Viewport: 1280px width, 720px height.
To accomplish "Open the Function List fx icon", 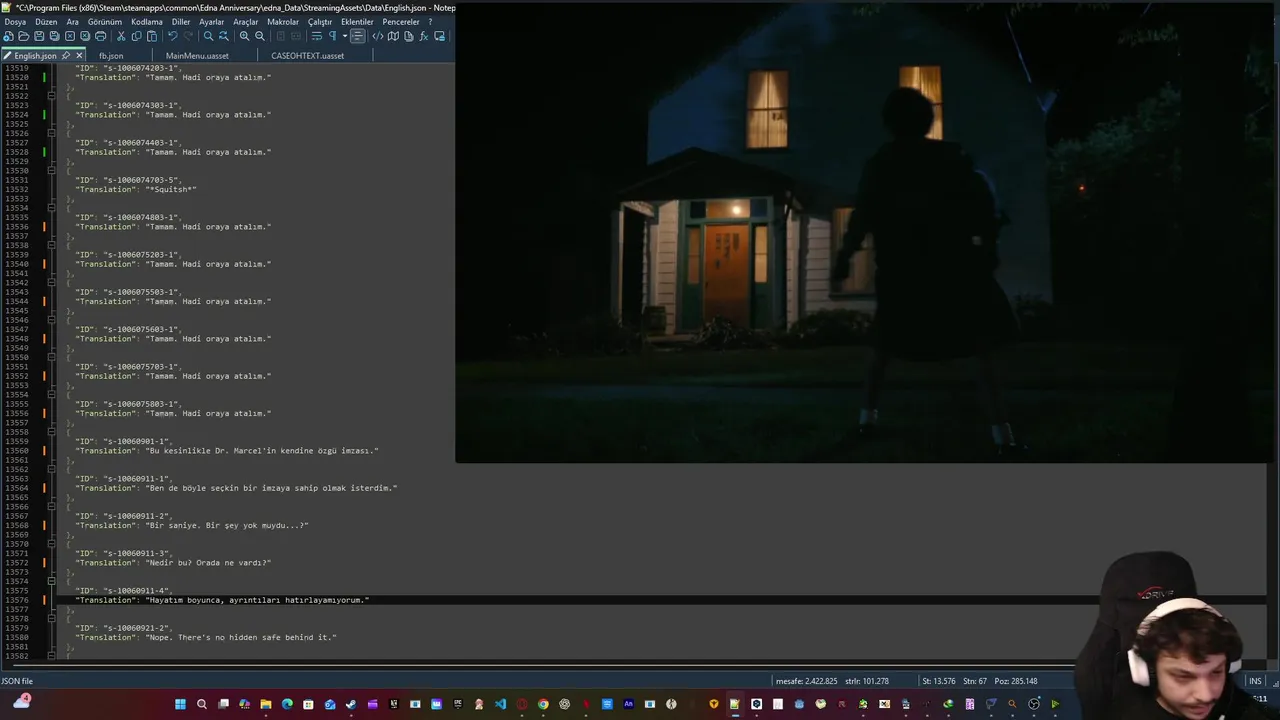I will click(x=424, y=36).
